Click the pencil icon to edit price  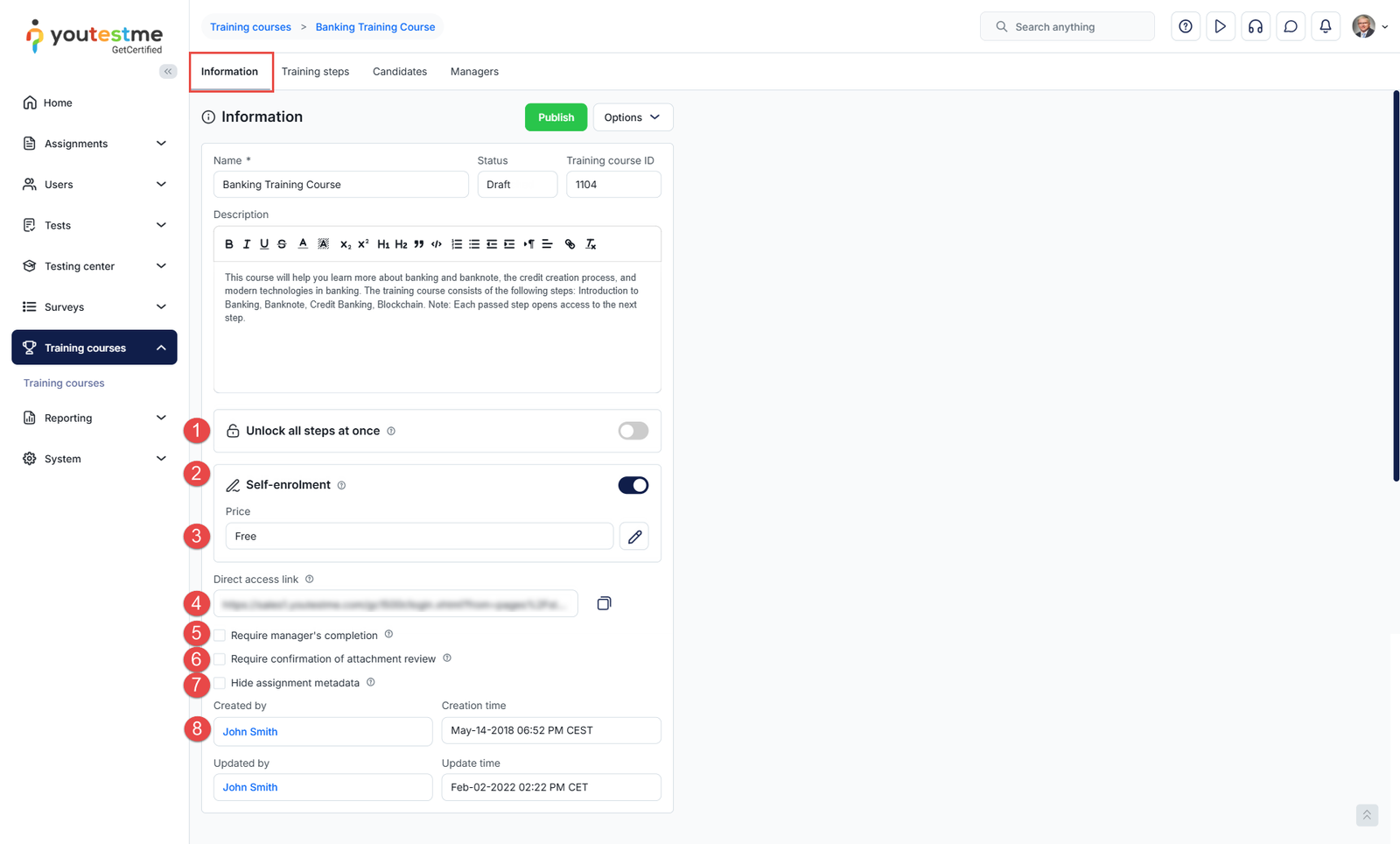tap(634, 537)
